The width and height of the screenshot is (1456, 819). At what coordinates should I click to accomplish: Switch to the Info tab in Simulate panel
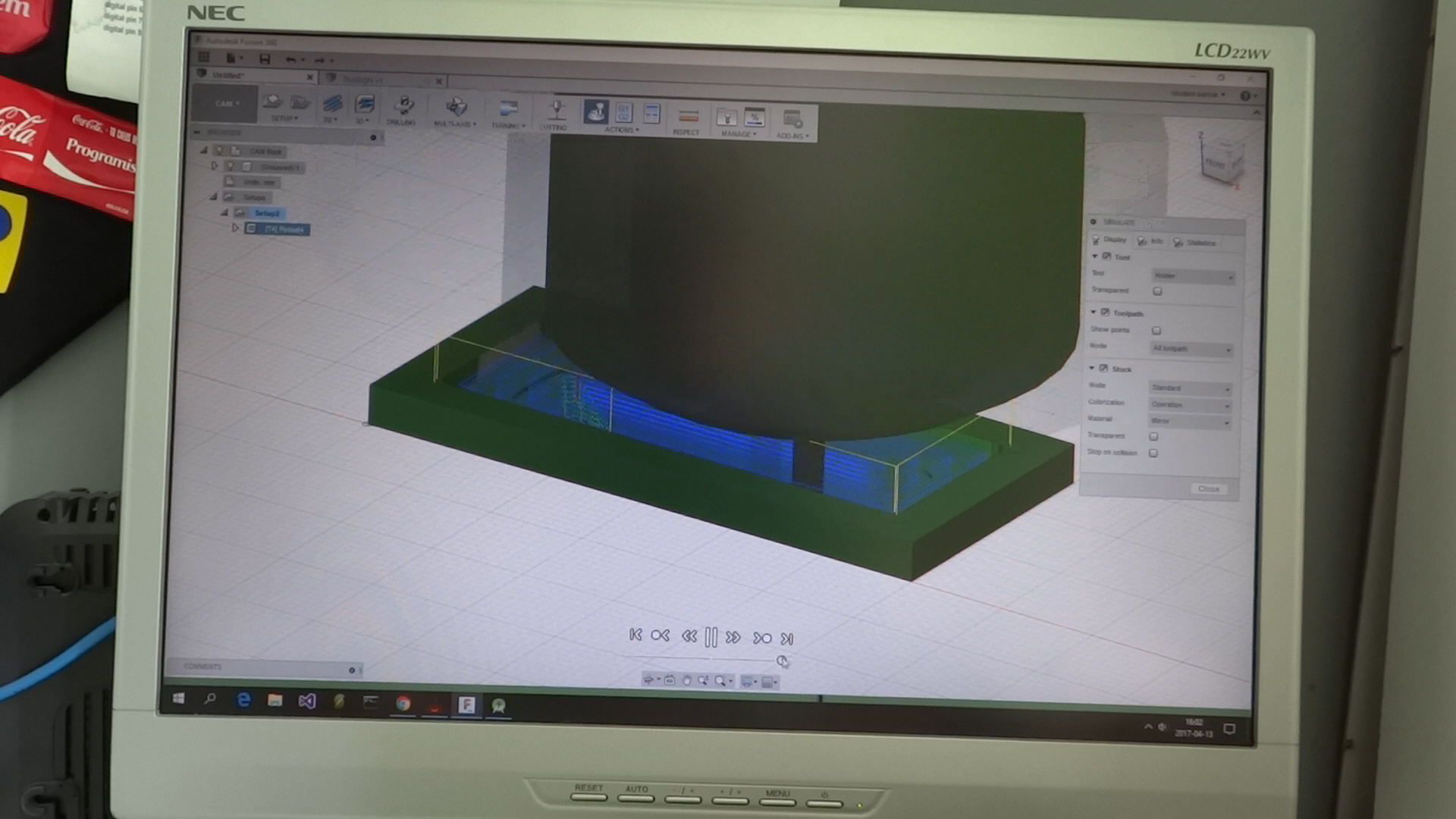point(1150,241)
